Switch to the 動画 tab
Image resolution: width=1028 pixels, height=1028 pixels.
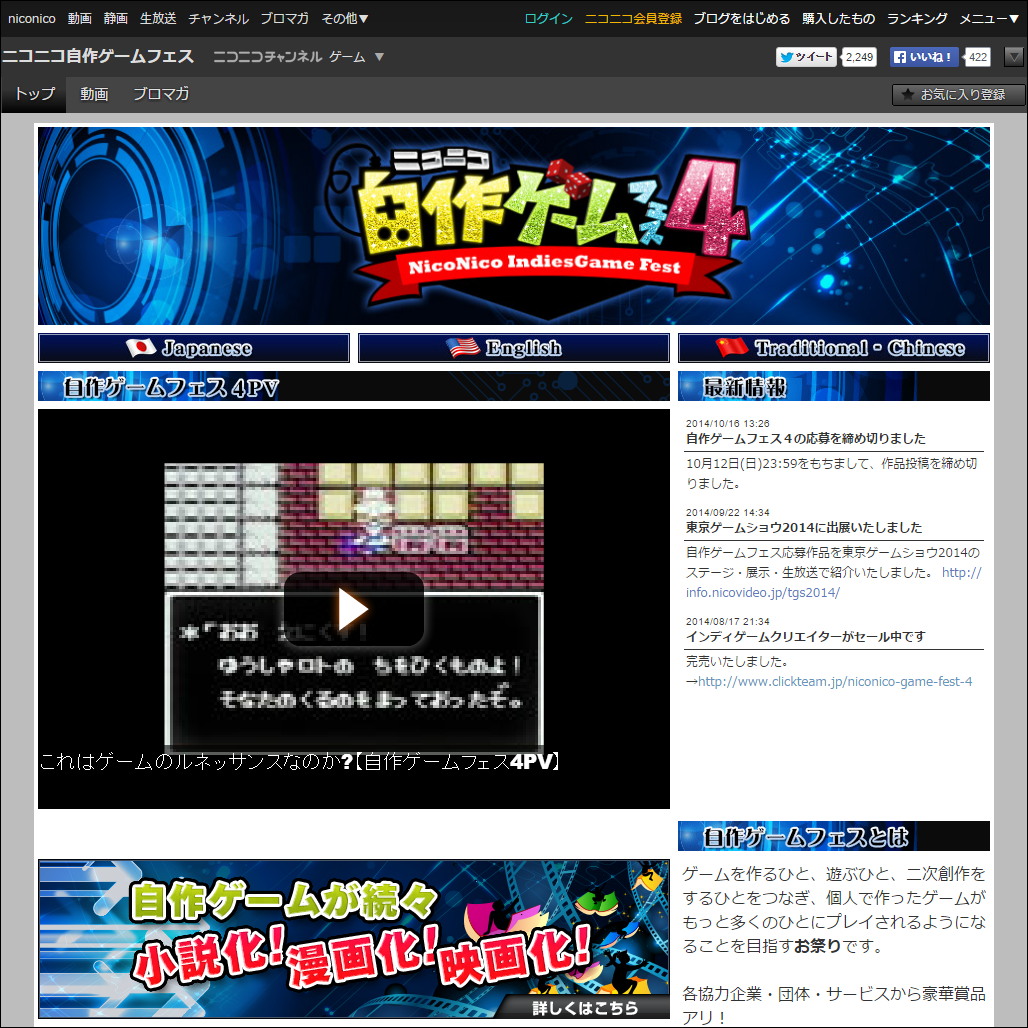[x=93, y=94]
